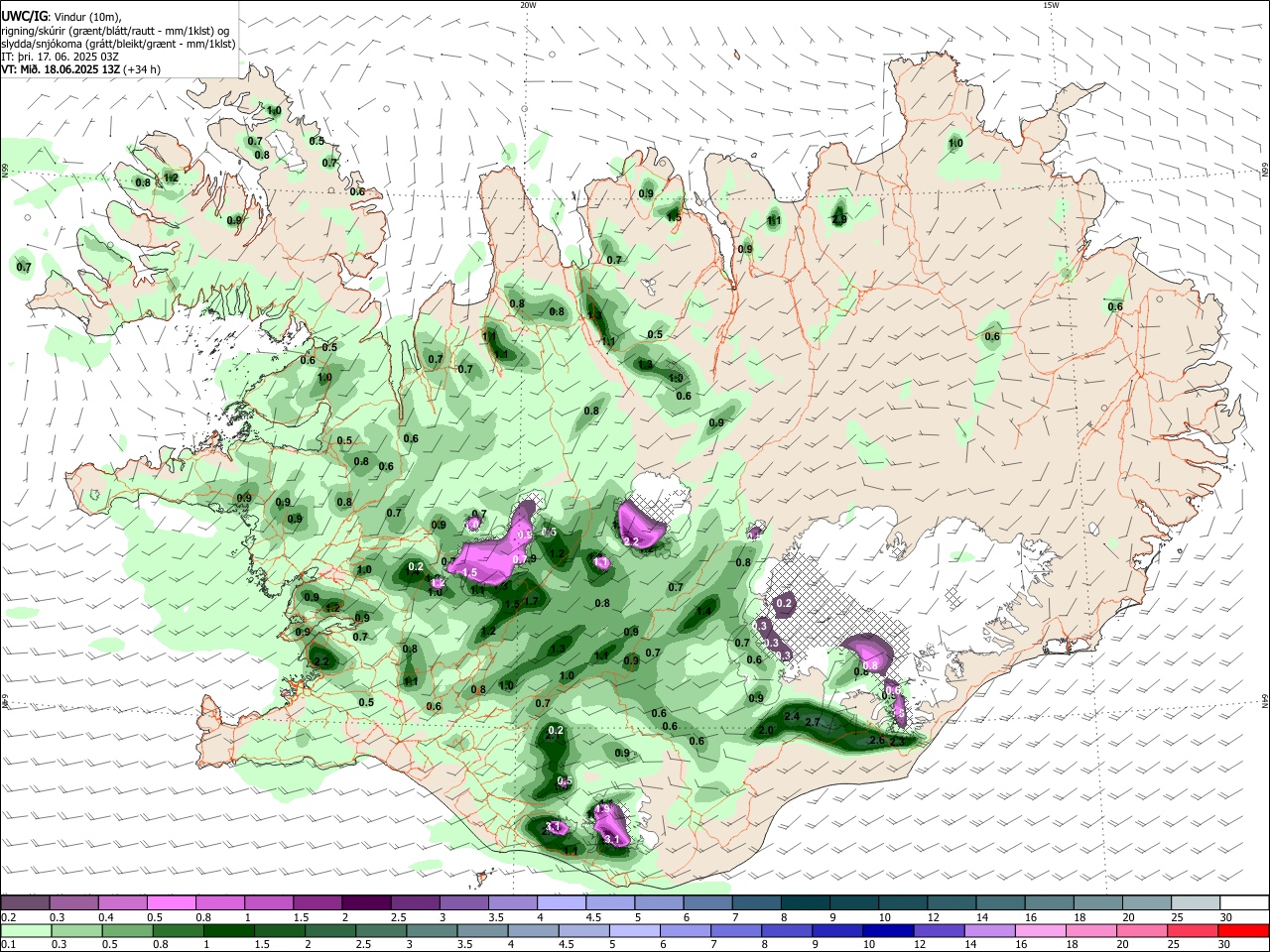Screen dimensions: 1270x952
Task: Click the '15W' longitude label
Action: pyautogui.click(x=1051, y=5)
